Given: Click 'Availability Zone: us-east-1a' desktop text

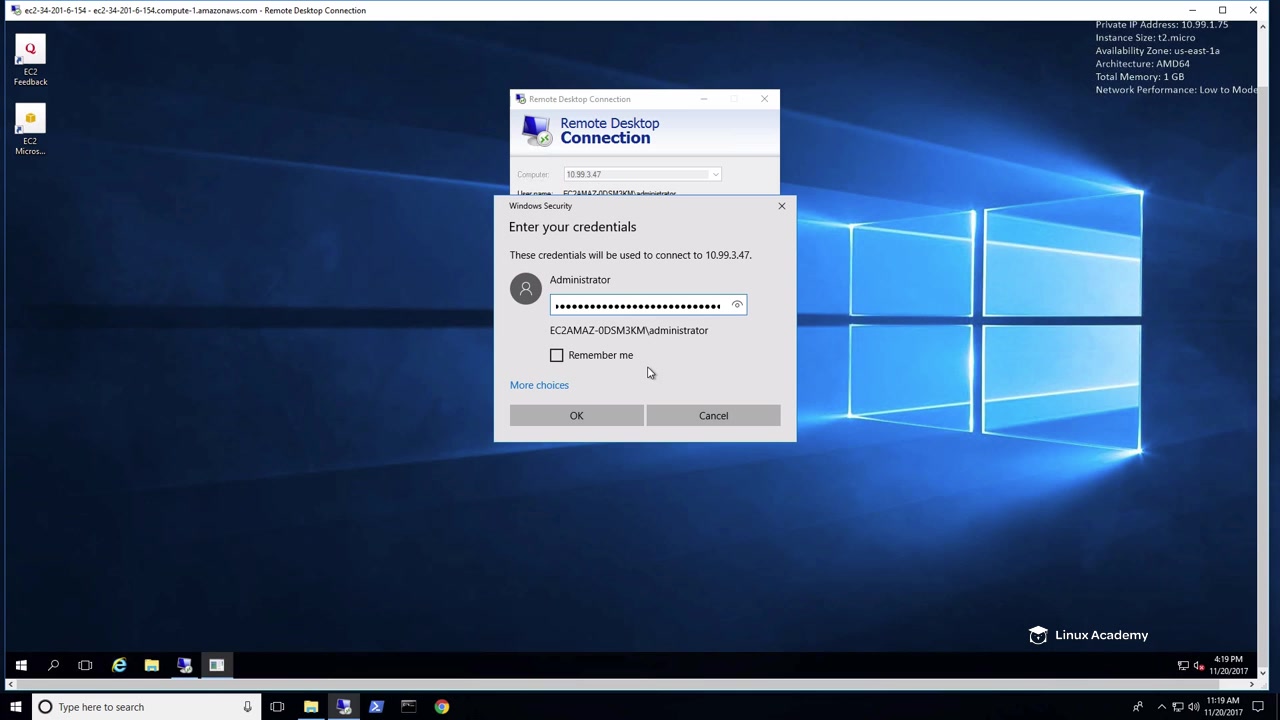Looking at the screenshot, I should (x=1157, y=51).
